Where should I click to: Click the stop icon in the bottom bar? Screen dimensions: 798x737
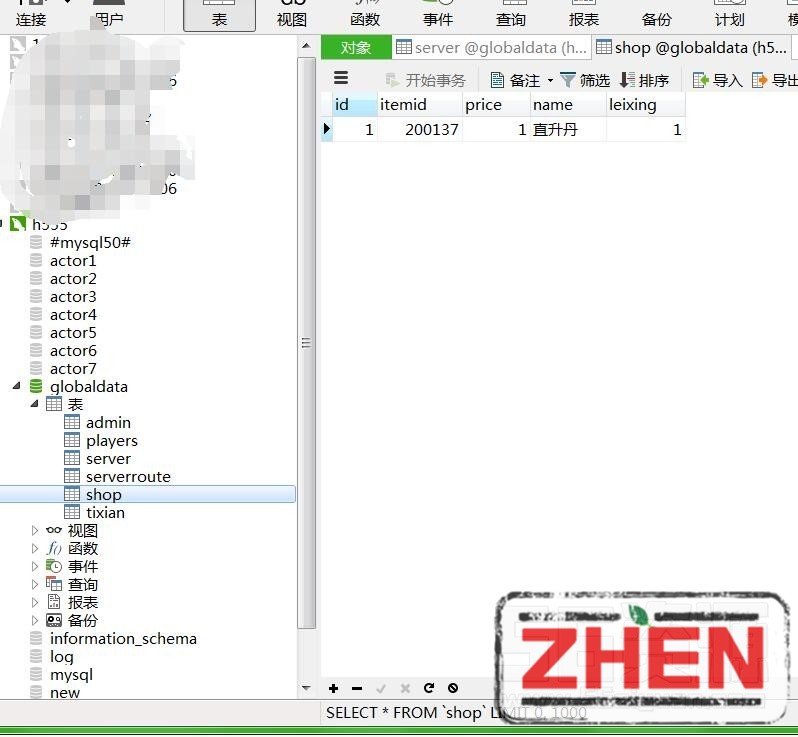(x=453, y=688)
